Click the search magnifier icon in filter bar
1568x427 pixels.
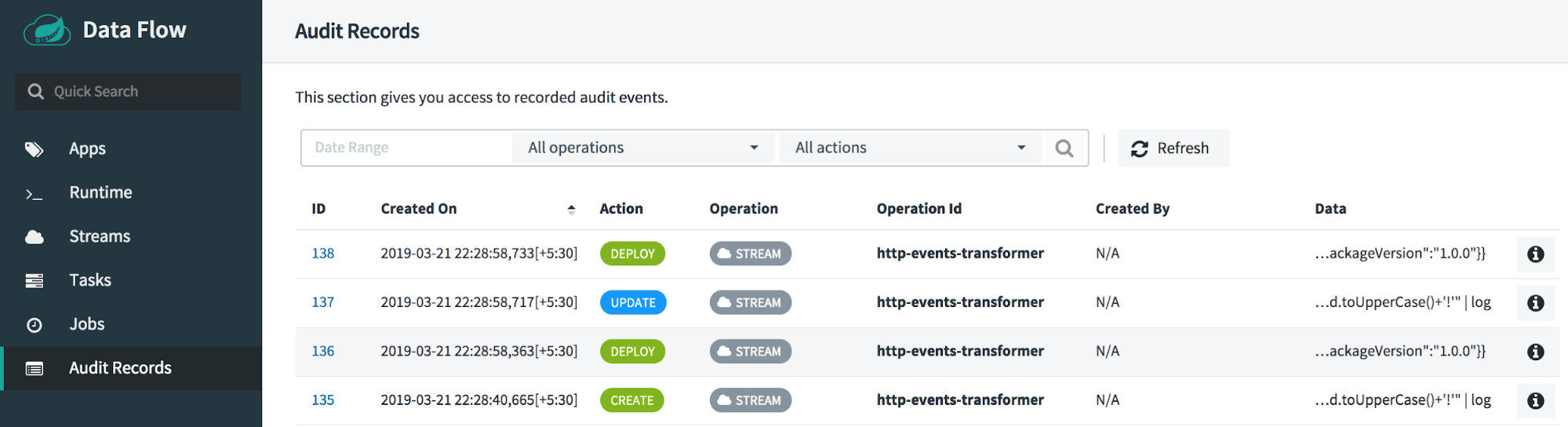[x=1064, y=148]
